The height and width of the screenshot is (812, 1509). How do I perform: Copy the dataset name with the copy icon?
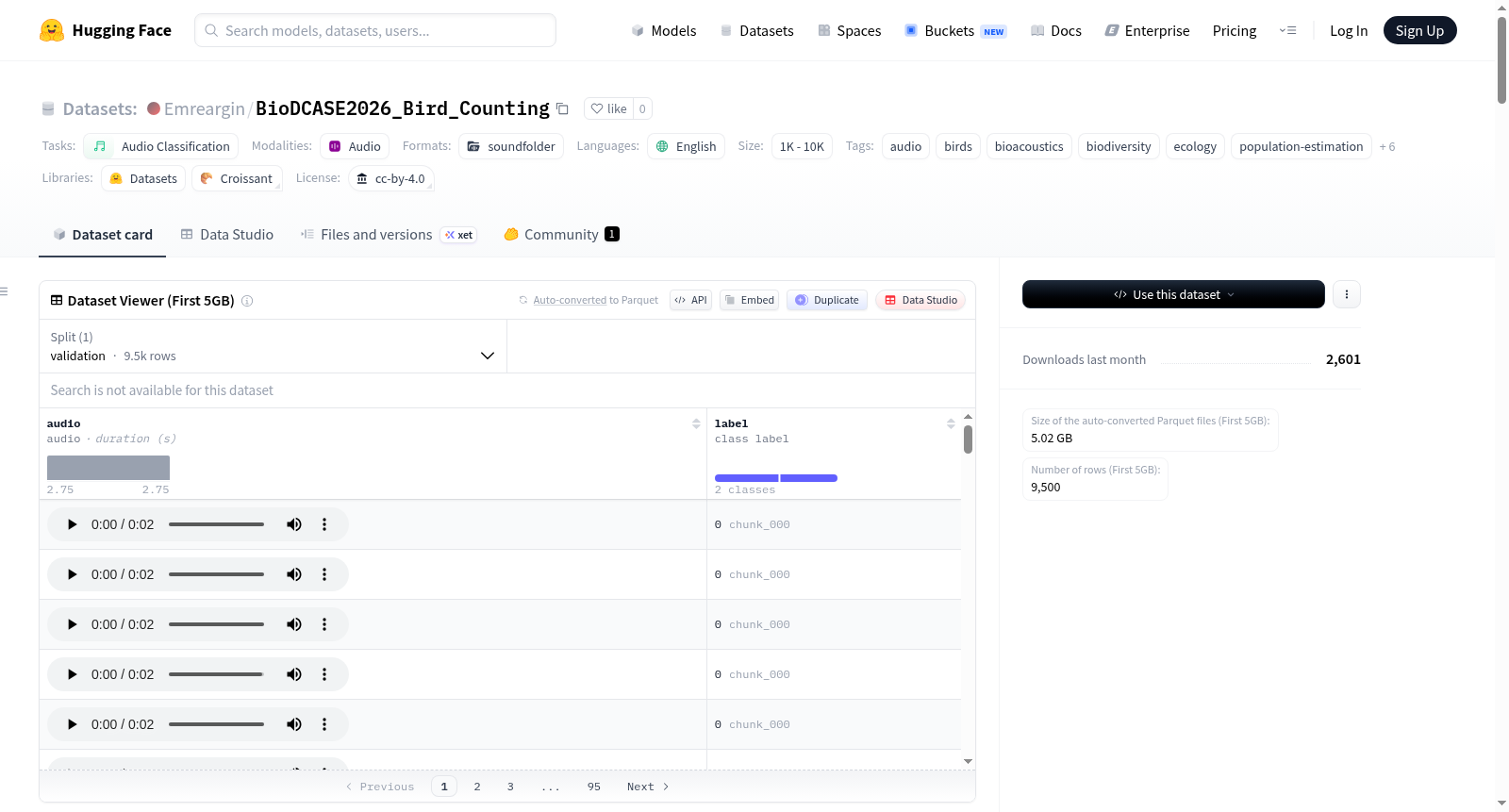[x=562, y=108]
